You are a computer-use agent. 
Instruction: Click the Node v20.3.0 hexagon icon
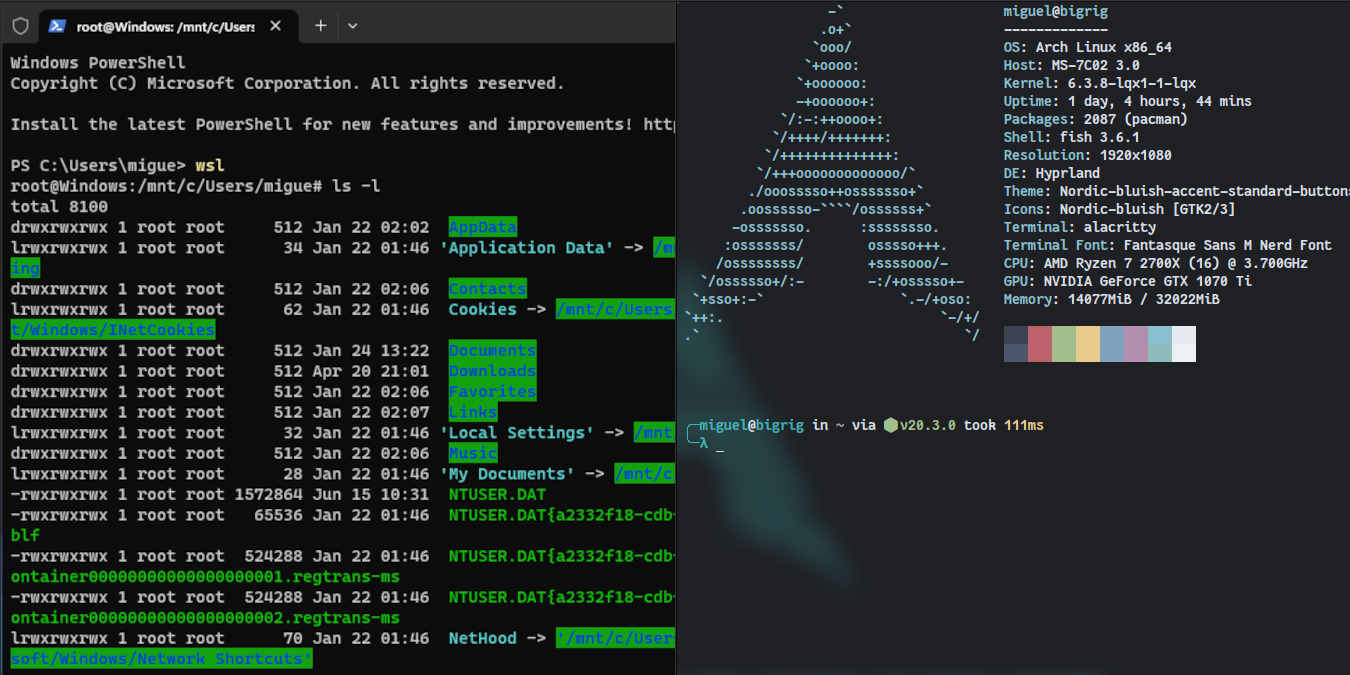click(890, 425)
